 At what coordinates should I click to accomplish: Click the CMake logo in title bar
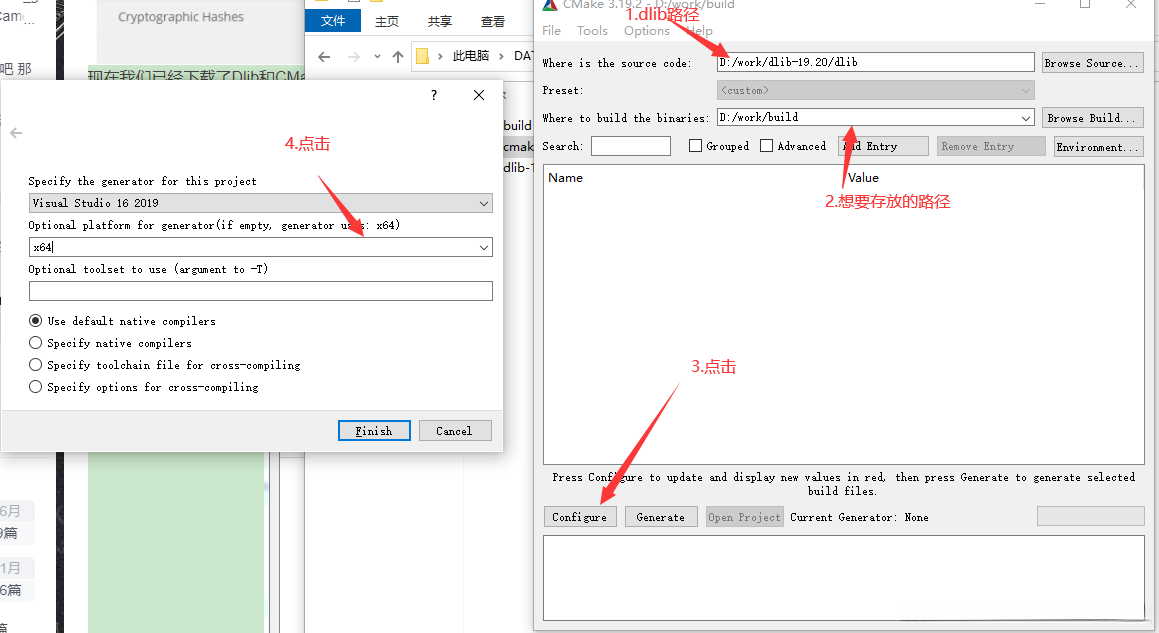pyautogui.click(x=549, y=4)
